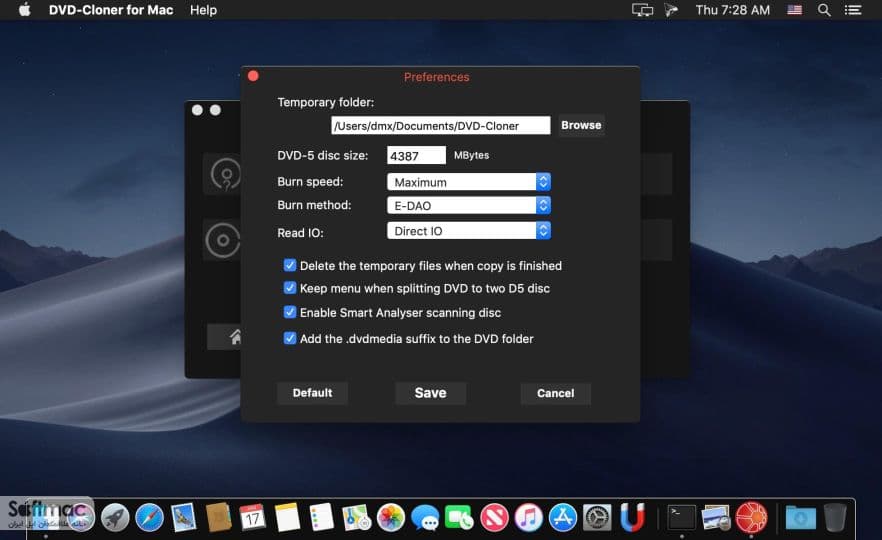
Task: Open Reminders app in the dock
Action: [322, 517]
